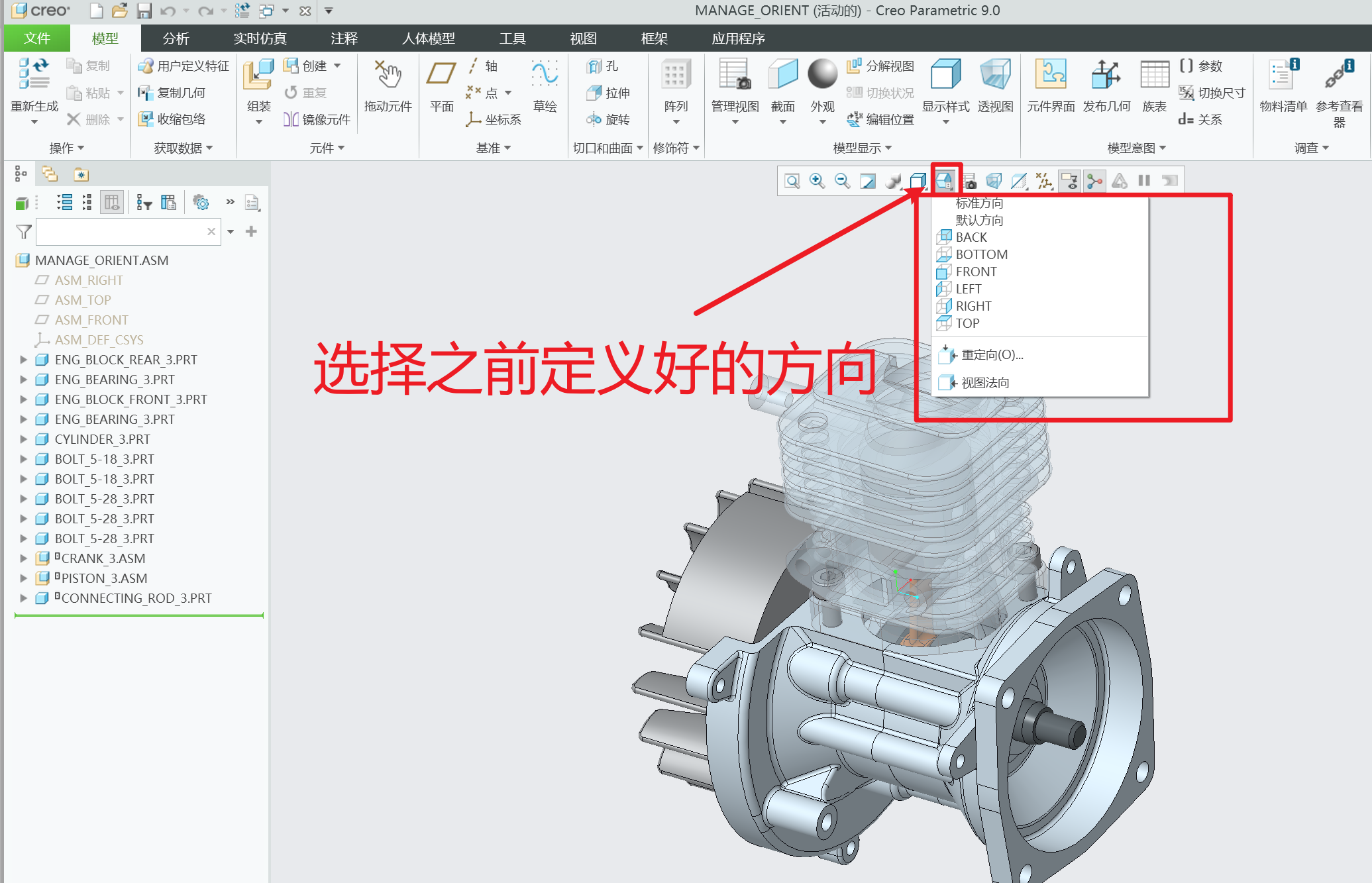Click the Refit view icon
This screenshot has height=883, width=1372.
coord(792,180)
